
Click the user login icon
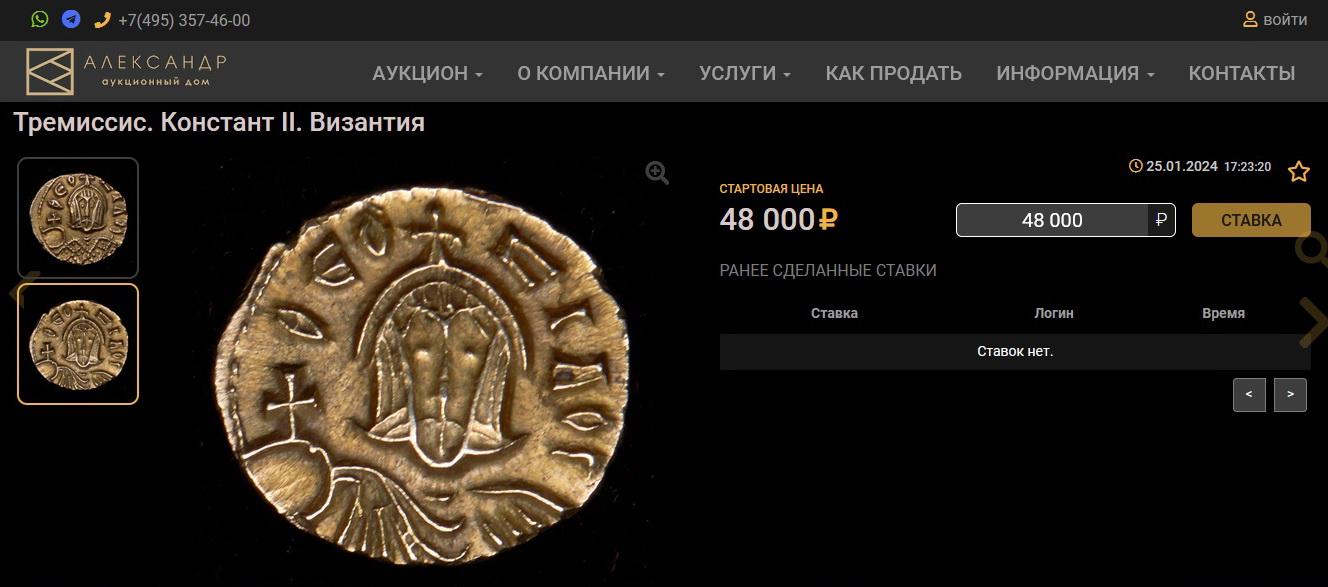[1250, 19]
